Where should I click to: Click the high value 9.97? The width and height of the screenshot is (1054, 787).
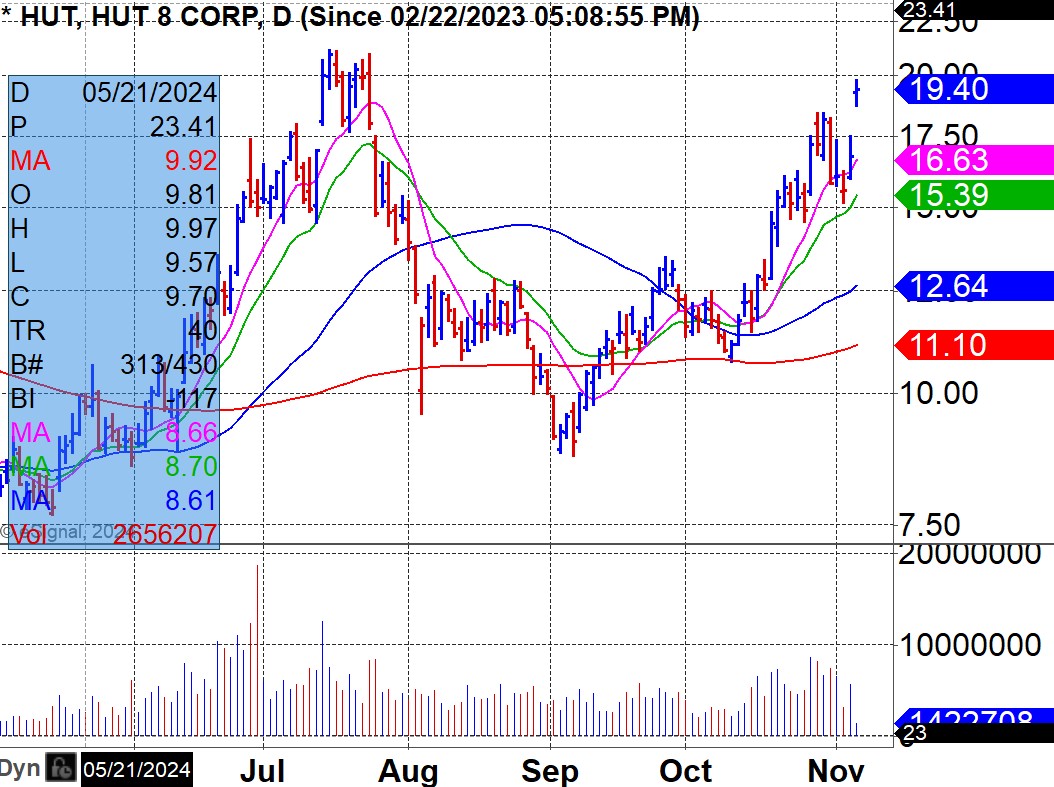(x=191, y=229)
